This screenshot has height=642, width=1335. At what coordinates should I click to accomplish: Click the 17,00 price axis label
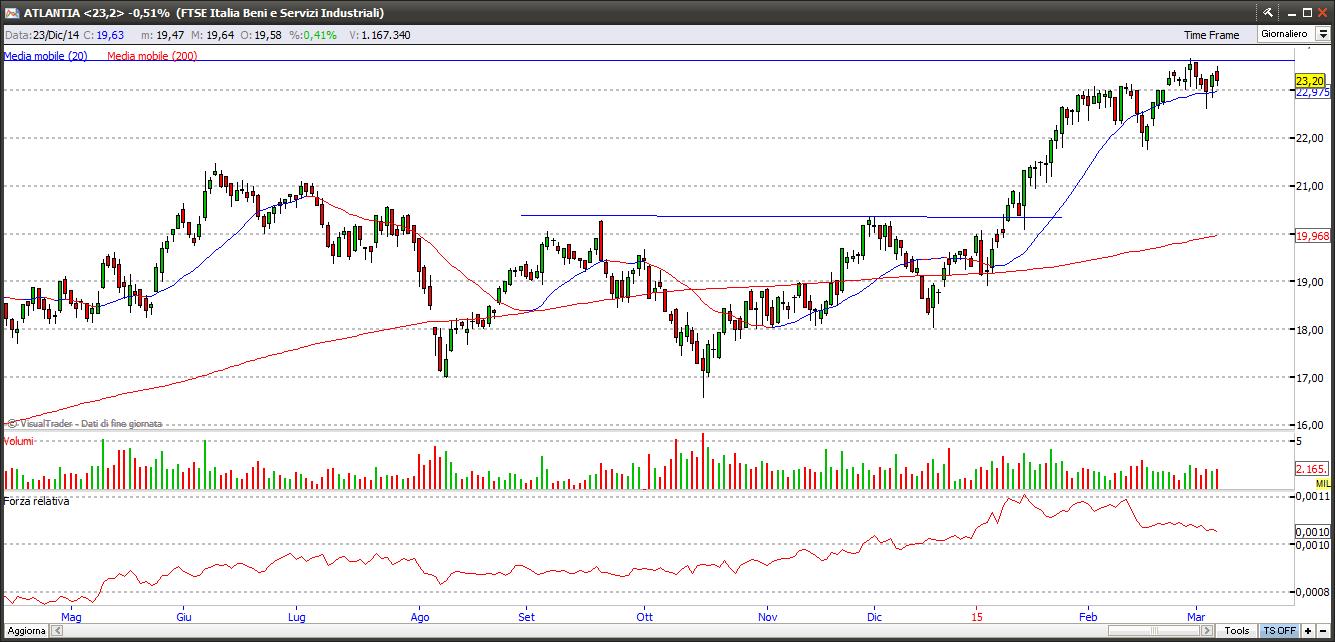click(1310, 378)
